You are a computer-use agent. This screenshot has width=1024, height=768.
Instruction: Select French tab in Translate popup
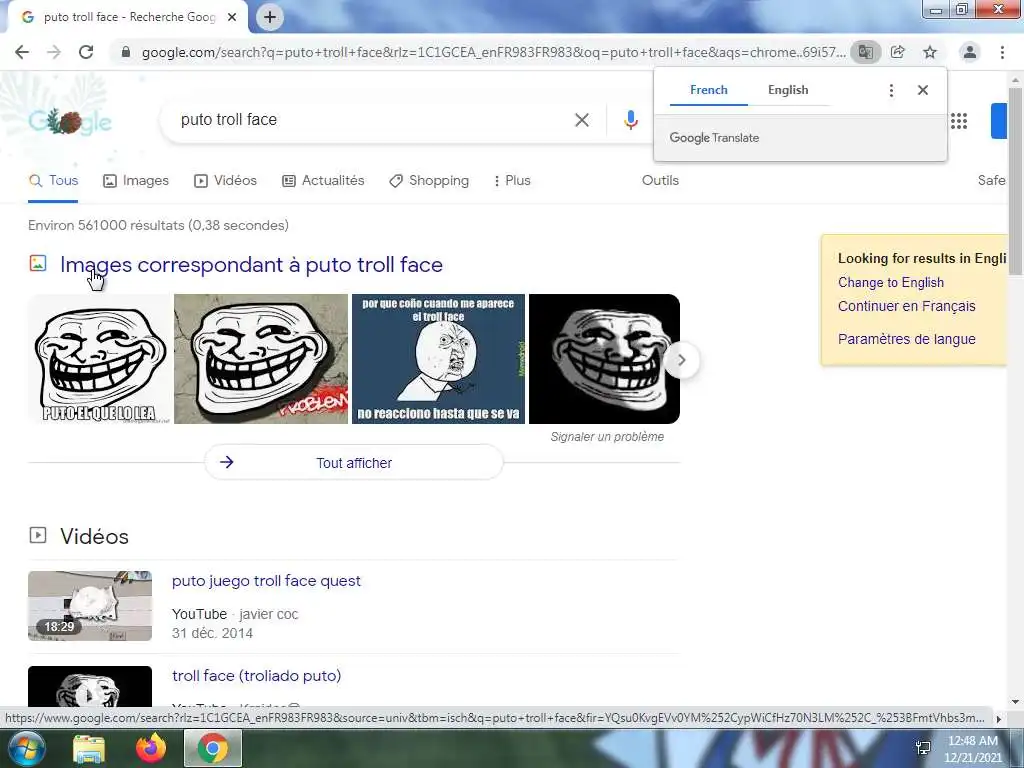point(709,90)
